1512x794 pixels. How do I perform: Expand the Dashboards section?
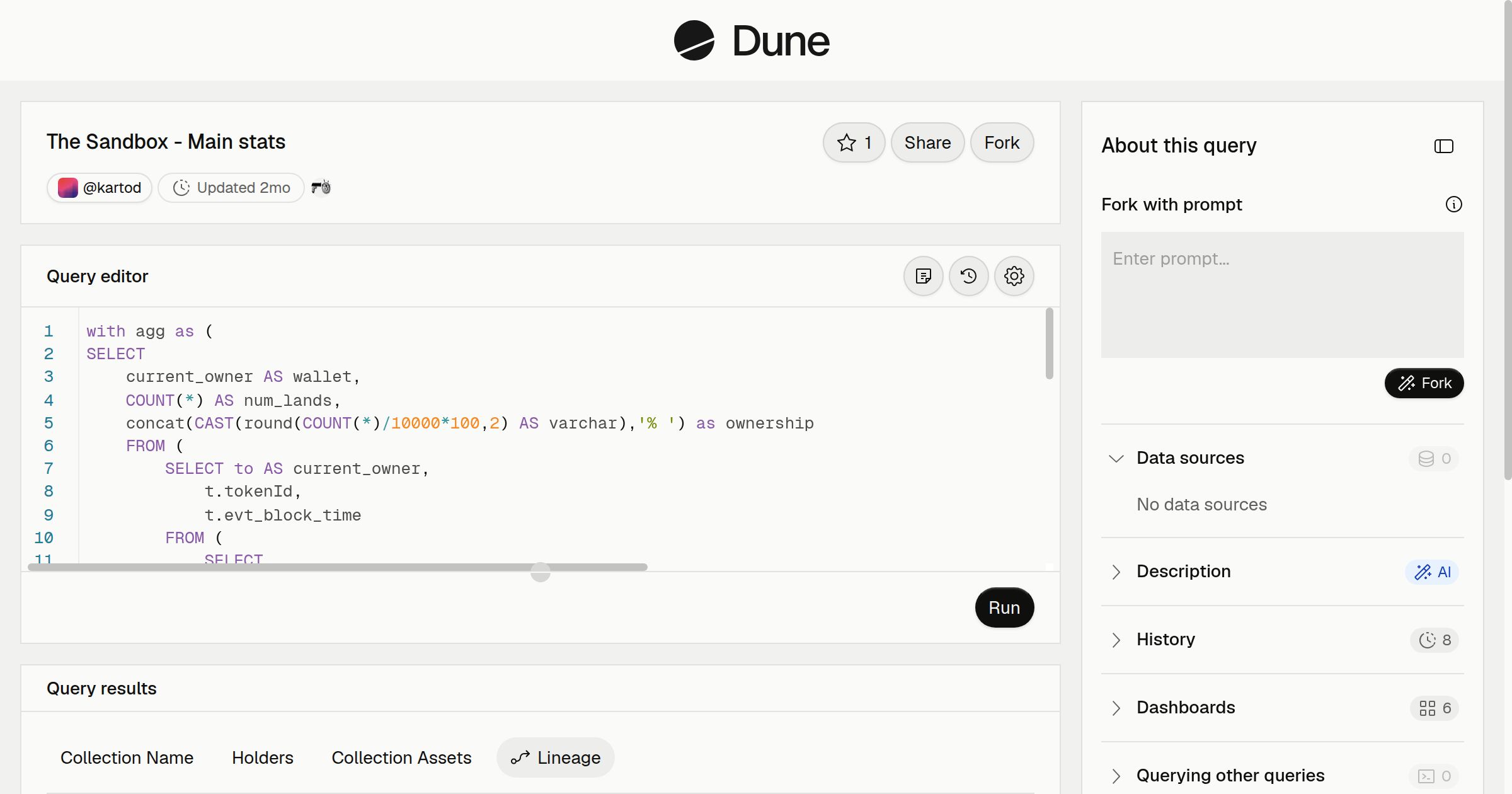[x=1116, y=708]
